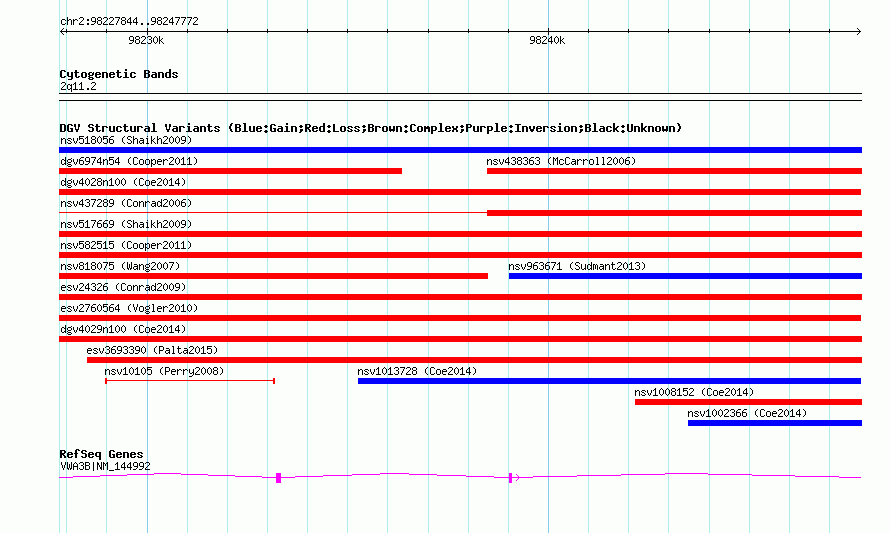Screen dimensions: 890x533
Task: Click the second VWA3B exon with arrow
Action: 514,478
